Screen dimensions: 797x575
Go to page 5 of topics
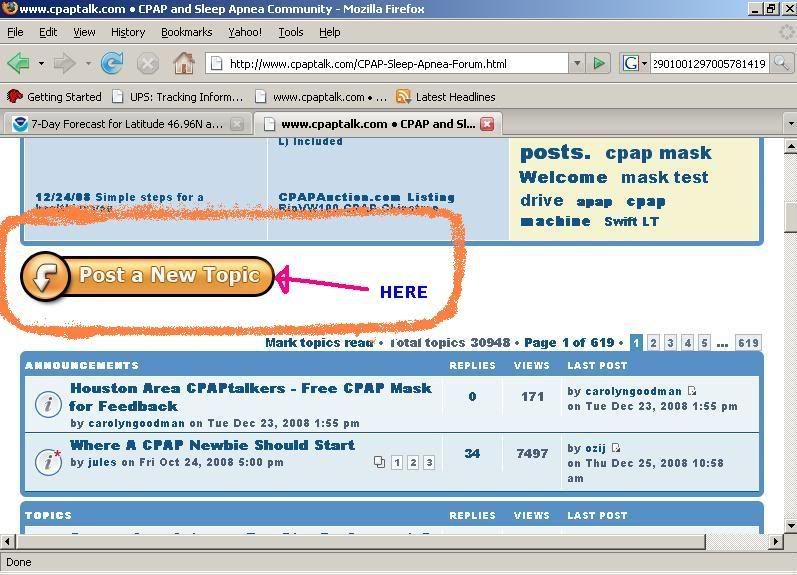point(704,343)
